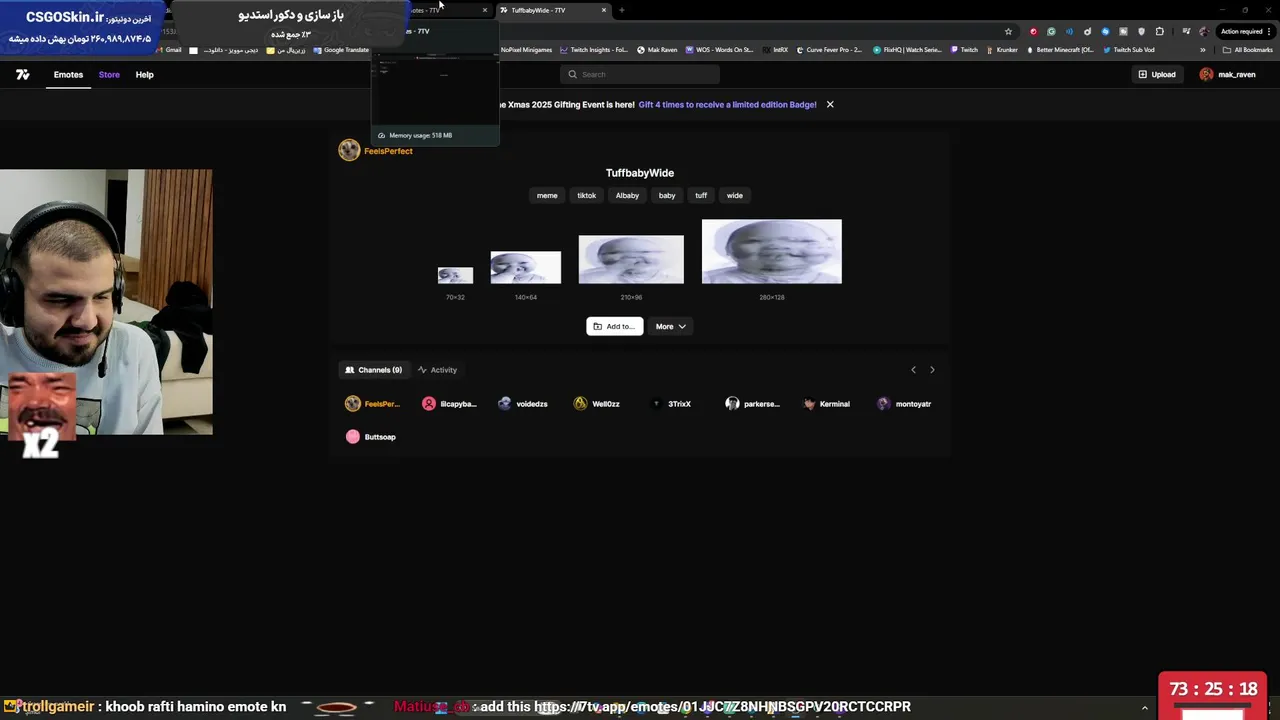
Task: Click the 70×32 emote preview
Action: (x=455, y=275)
